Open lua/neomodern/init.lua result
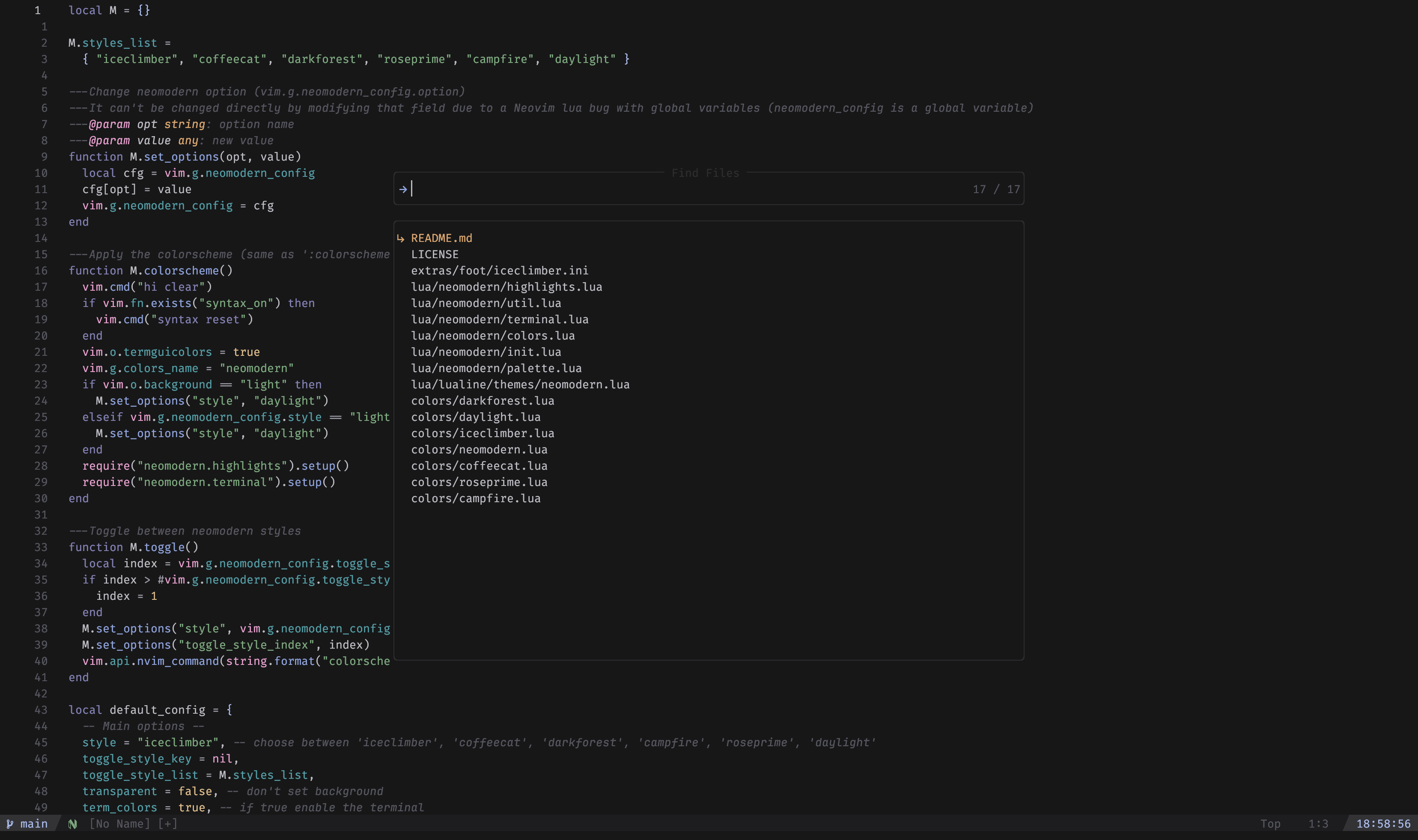The width and height of the screenshot is (1418, 840). click(x=486, y=352)
